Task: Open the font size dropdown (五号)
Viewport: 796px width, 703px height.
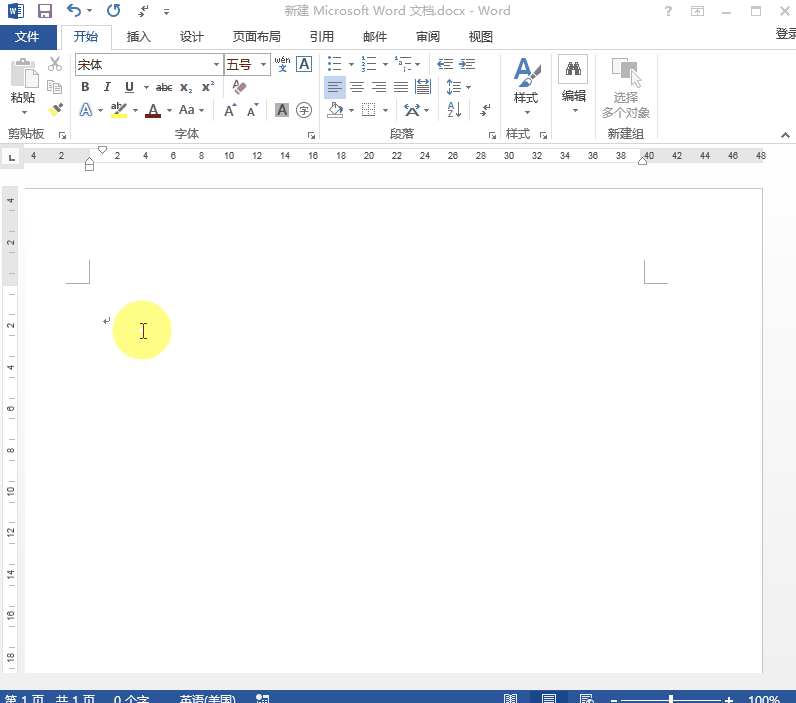Action: 264,65
